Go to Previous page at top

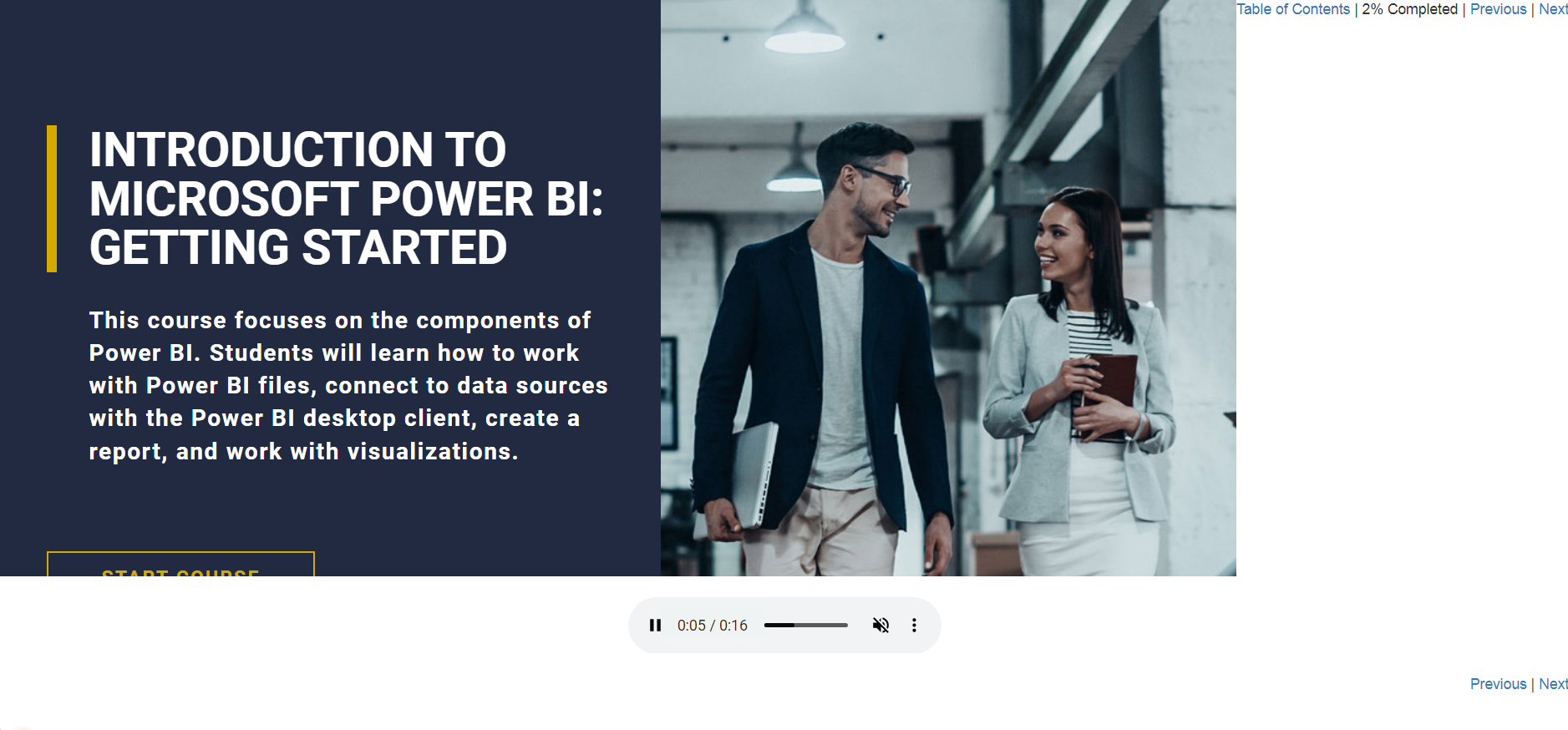pyautogui.click(x=1498, y=9)
